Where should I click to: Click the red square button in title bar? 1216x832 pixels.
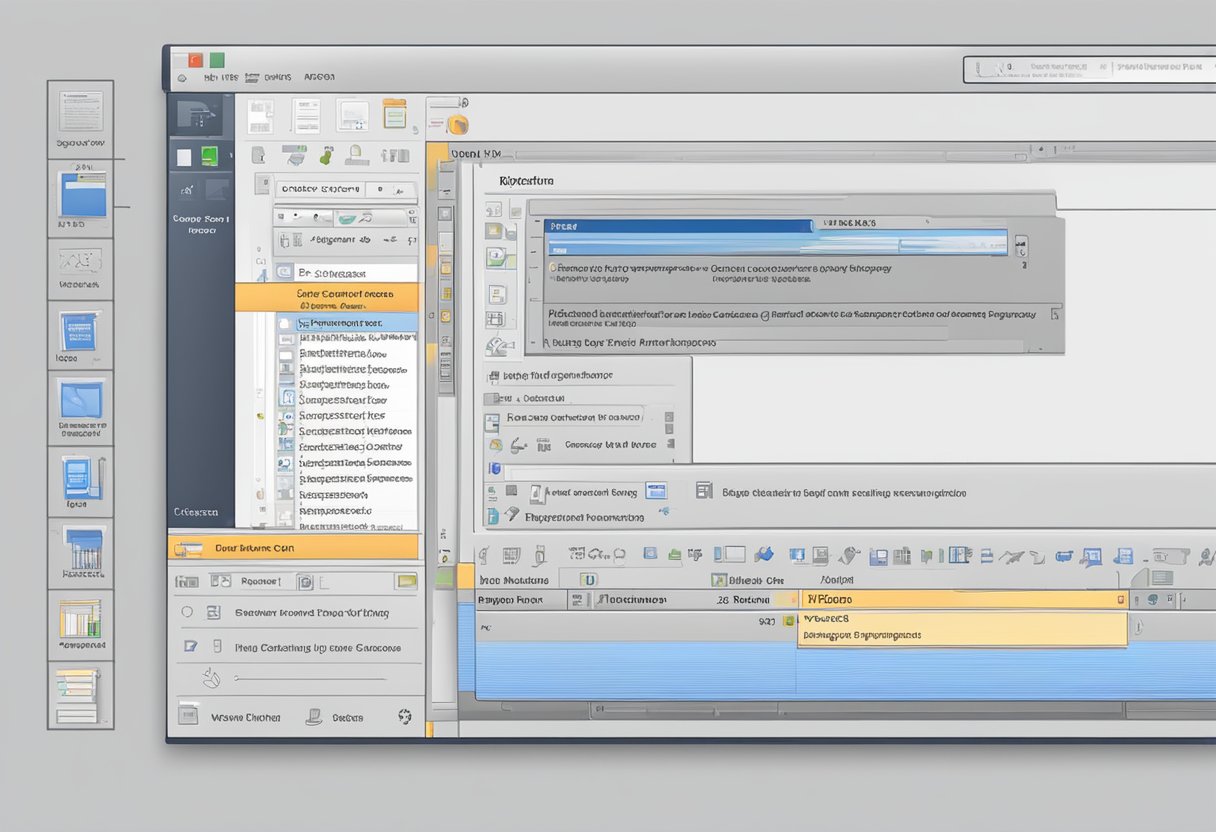click(x=196, y=60)
